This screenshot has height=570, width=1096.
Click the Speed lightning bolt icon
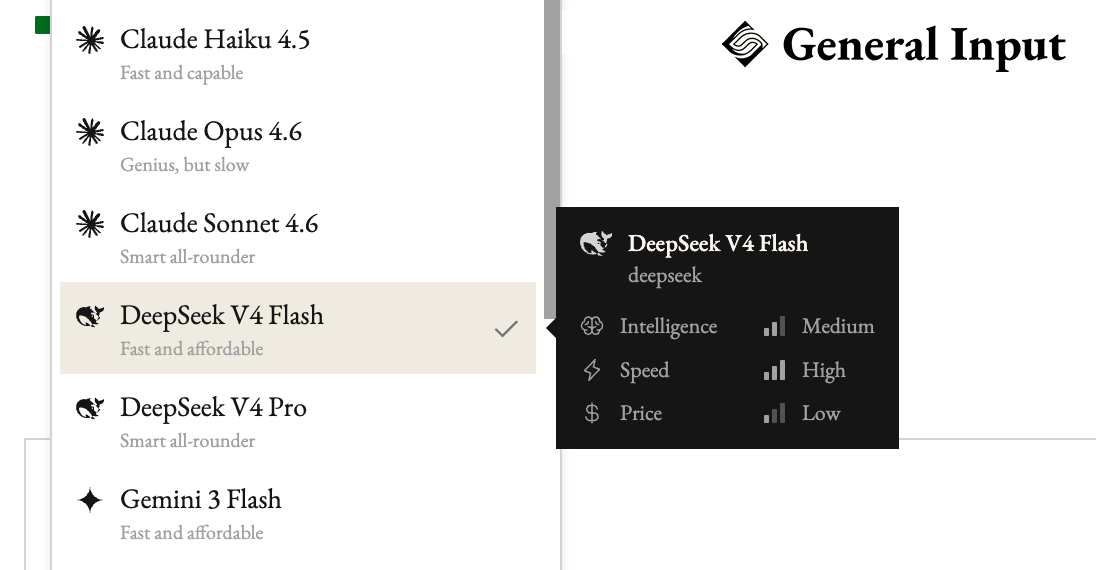[592, 370]
